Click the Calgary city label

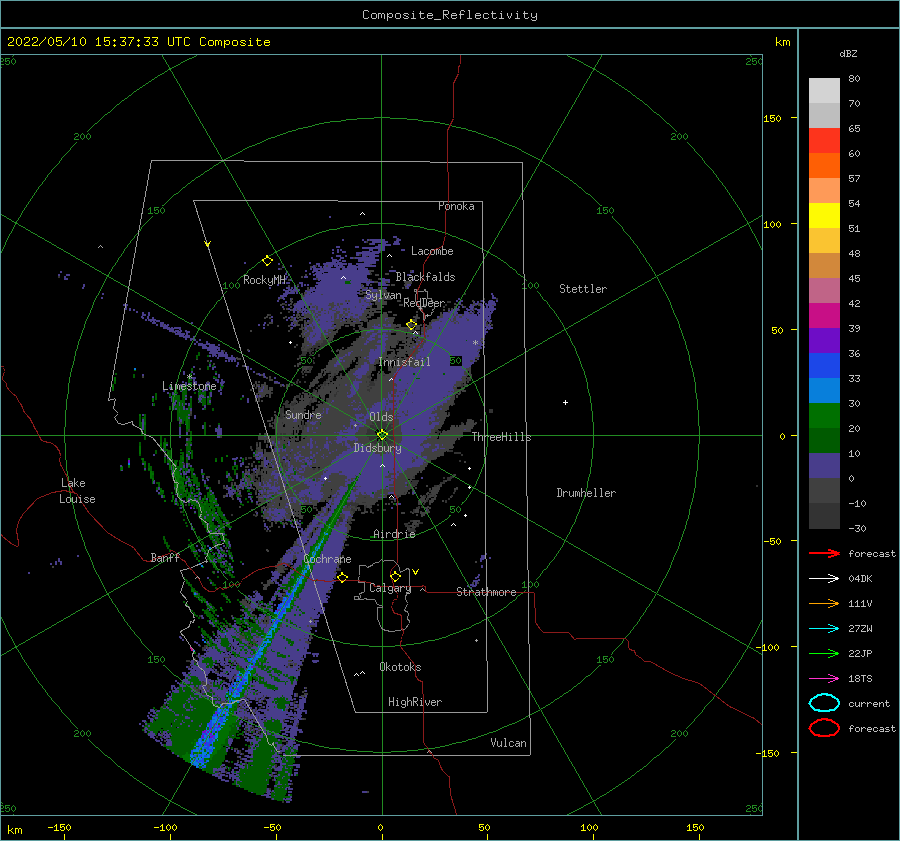click(390, 588)
